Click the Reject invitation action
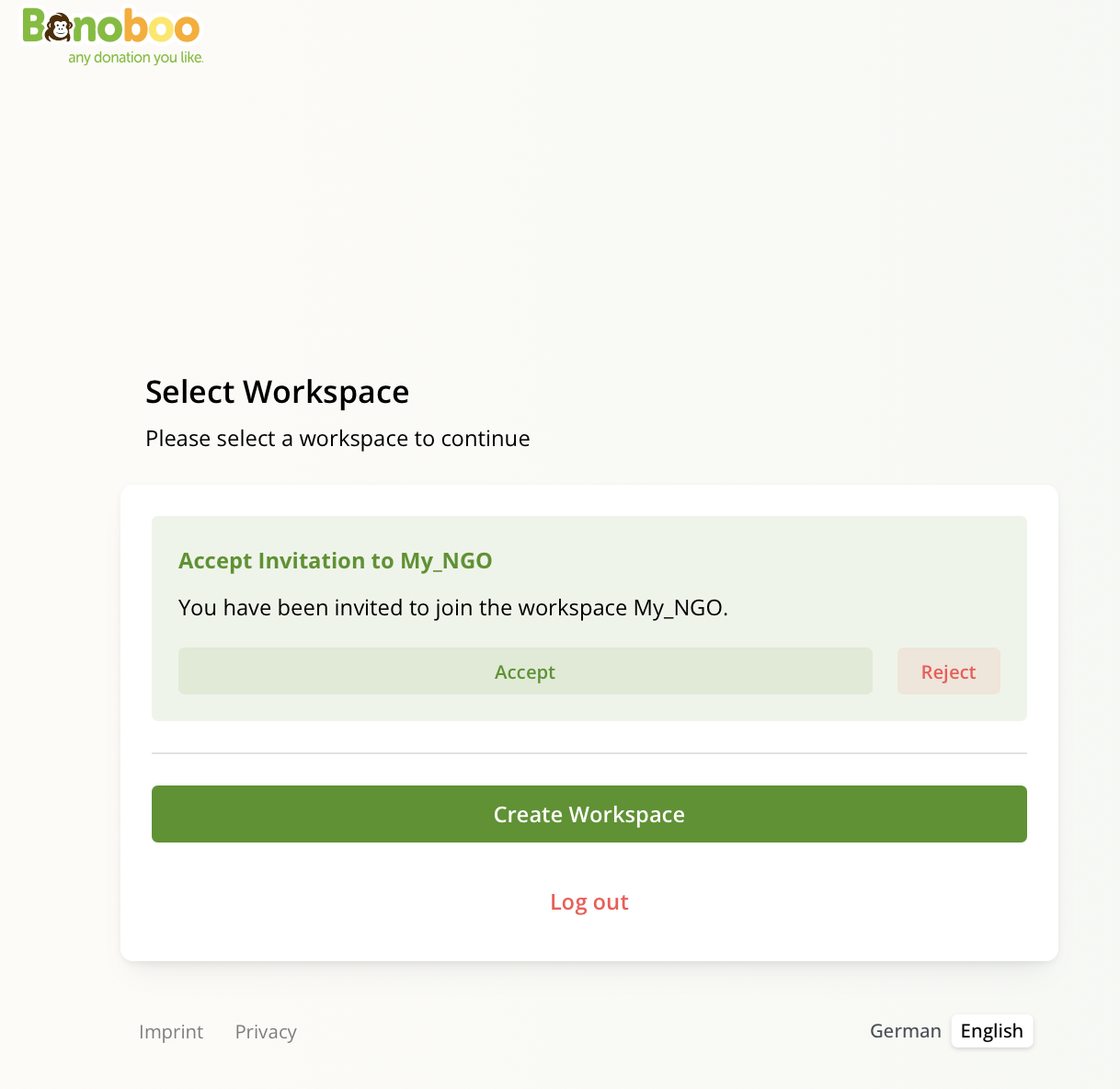 pos(948,671)
